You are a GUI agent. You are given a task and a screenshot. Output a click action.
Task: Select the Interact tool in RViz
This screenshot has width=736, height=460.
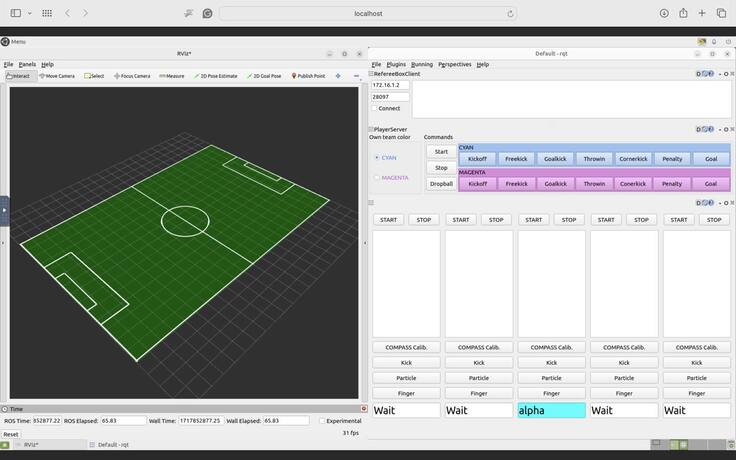[18, 76]
